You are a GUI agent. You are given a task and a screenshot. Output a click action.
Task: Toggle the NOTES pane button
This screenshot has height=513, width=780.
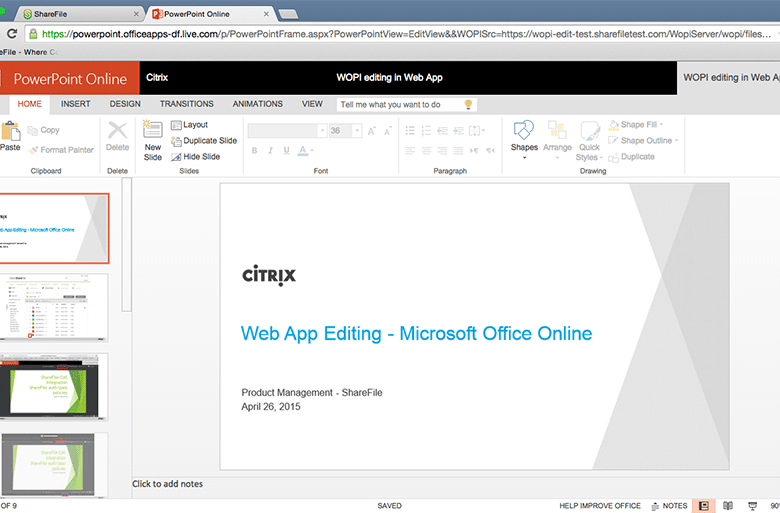pyautogui.click(x=669, y=506)
